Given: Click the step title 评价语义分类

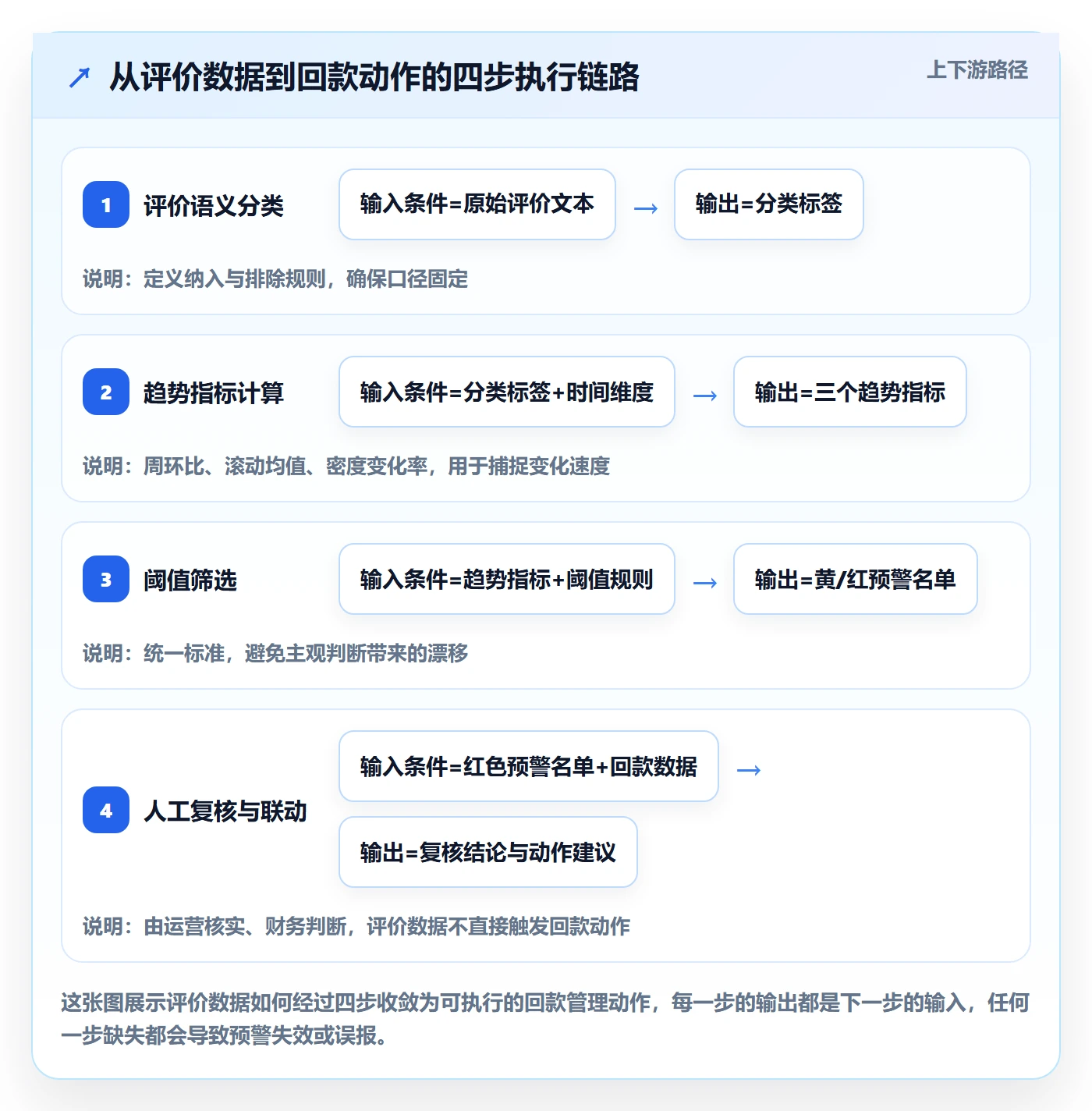Looking at the screenshot, I should pyautogui.click(x=214, y=206).
